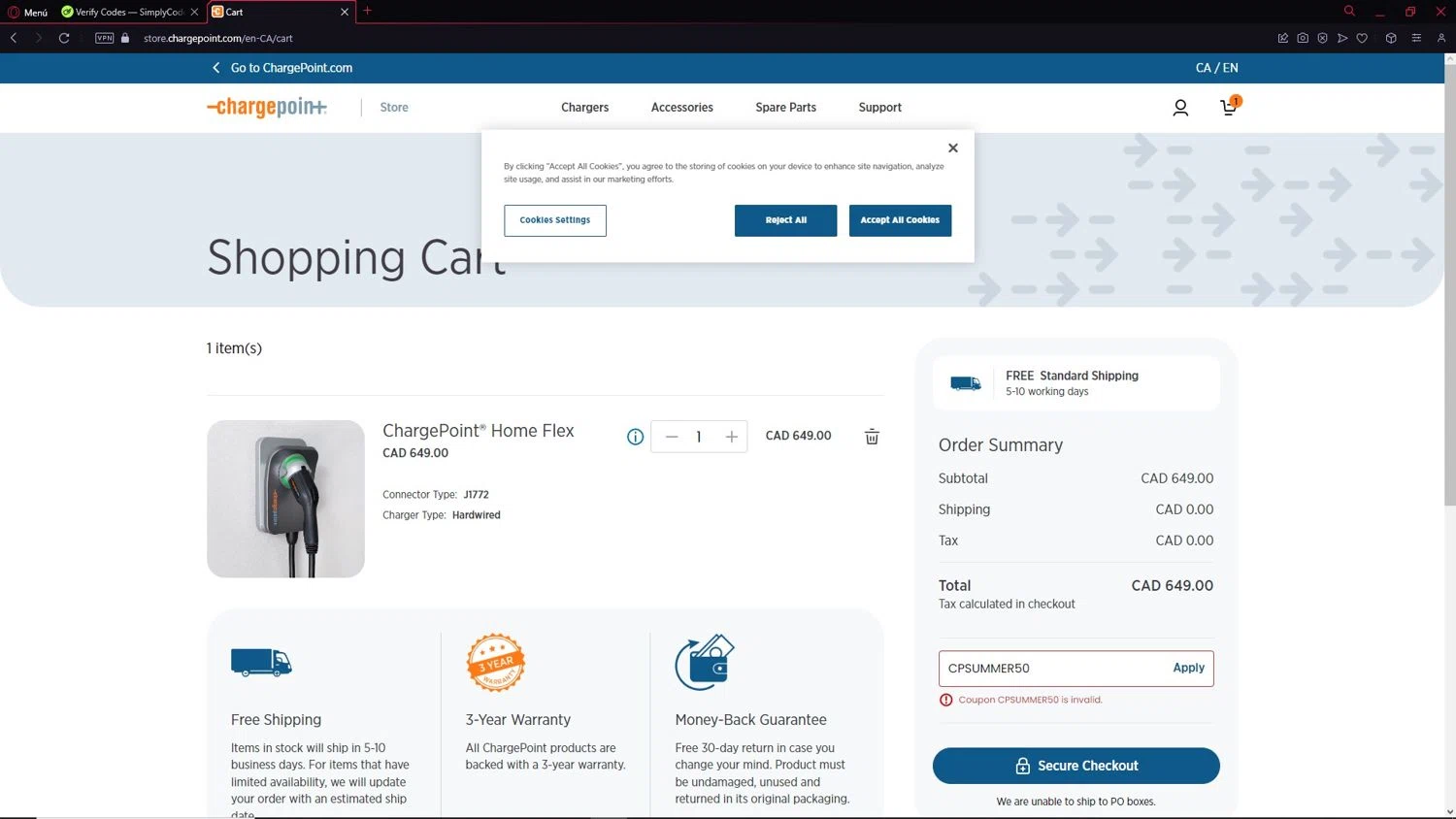Click the browser profile icon in toolbar

(1441, 38)
